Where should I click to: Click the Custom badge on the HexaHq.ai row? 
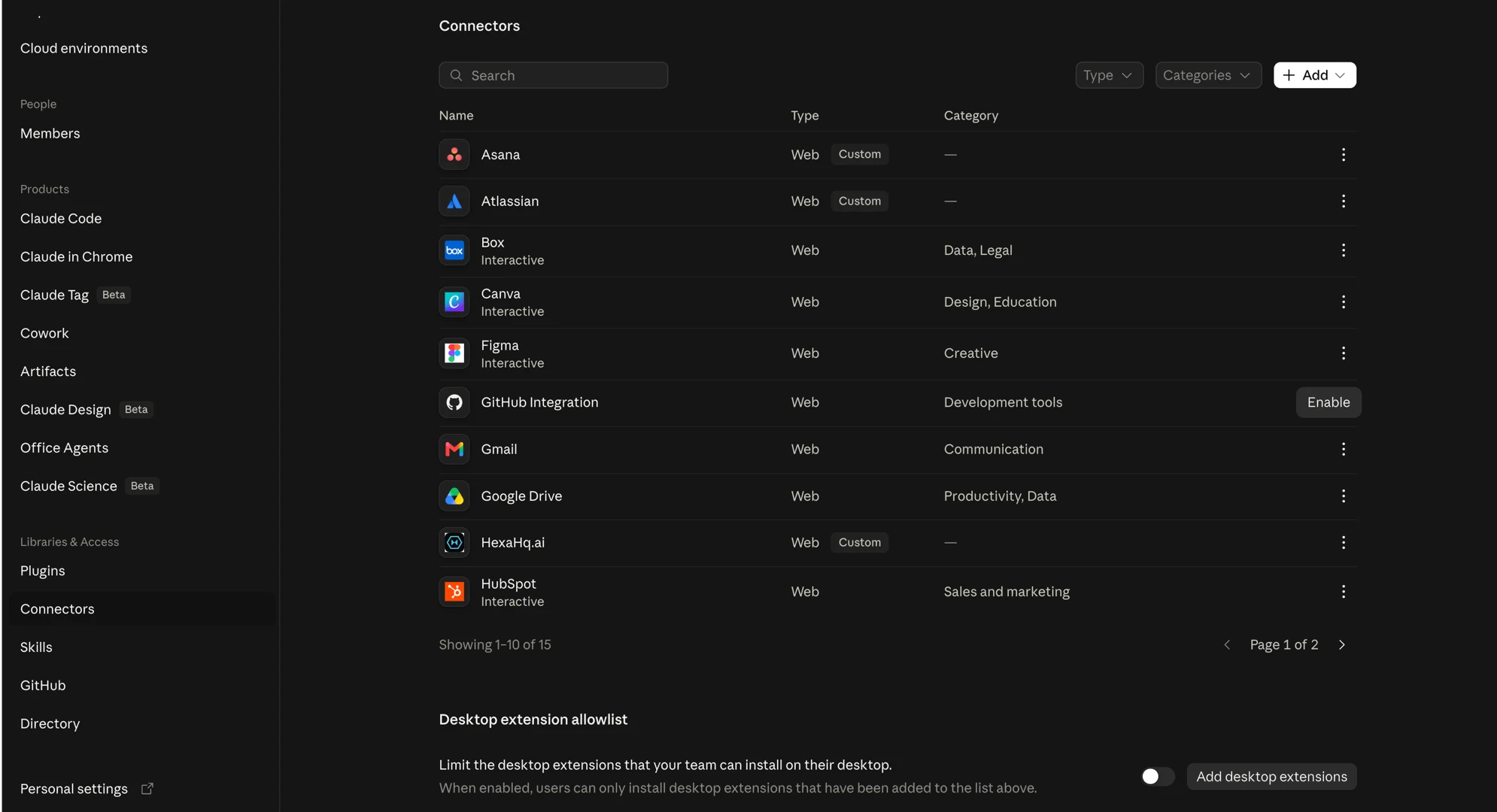pyautogui.click(x=859, y=543)
